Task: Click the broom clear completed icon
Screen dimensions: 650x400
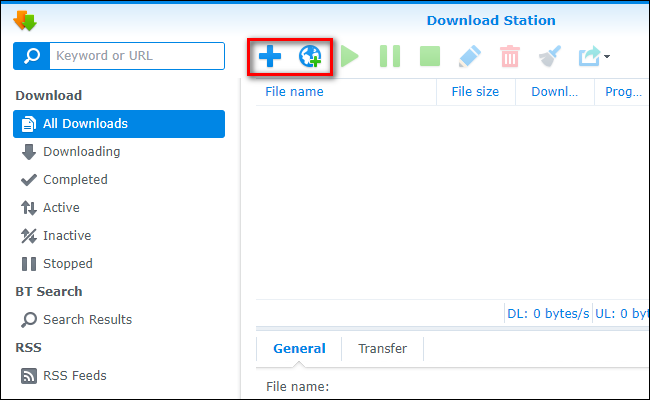Action: [x=549, y=56]
